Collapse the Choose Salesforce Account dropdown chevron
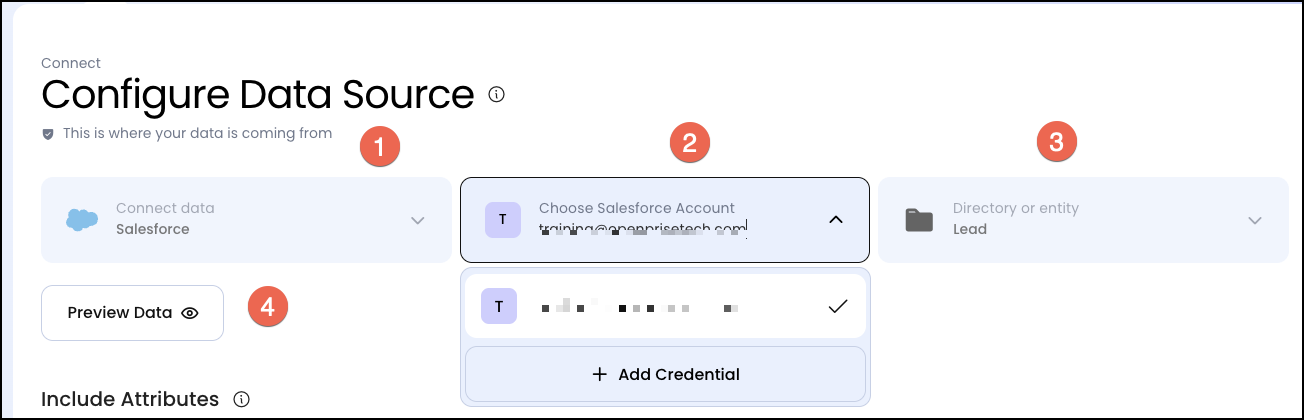The height and width of the screenshot is (420, 1304). coord(836,220)
